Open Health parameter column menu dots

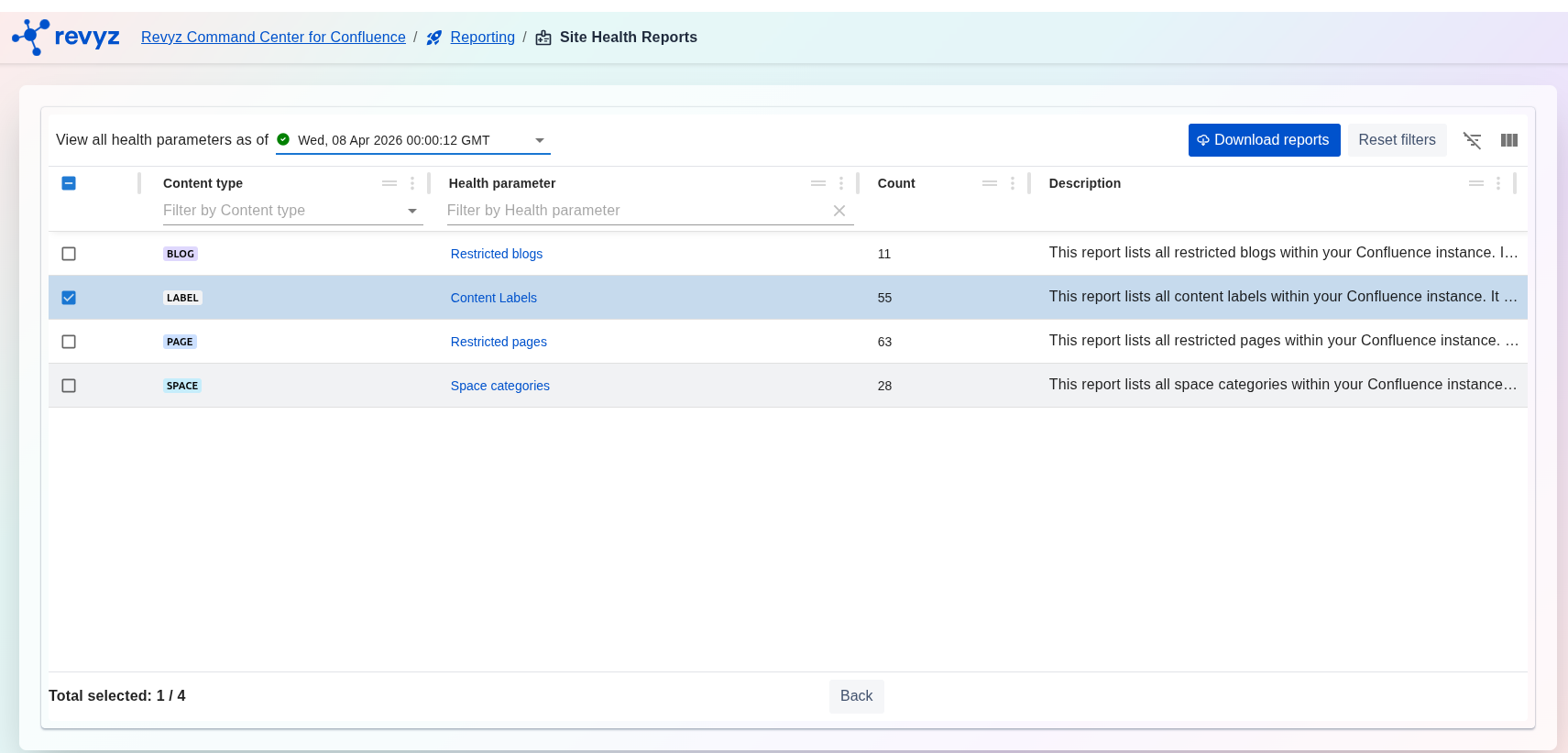(841, 183)
